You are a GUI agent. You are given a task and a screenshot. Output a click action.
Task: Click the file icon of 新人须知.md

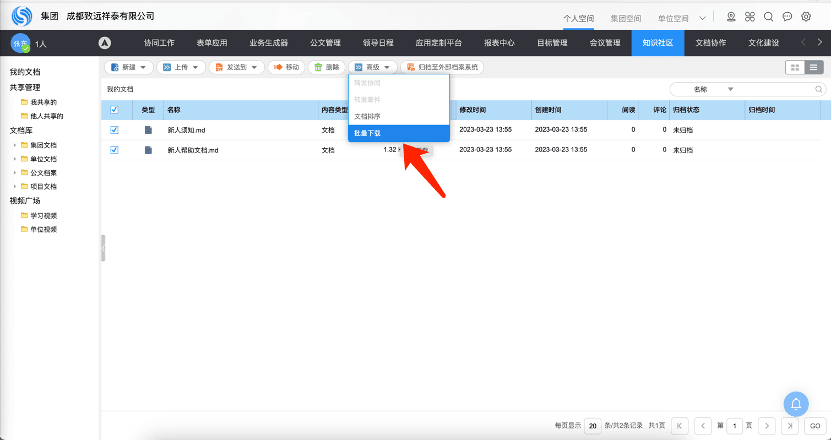(148, 130)
